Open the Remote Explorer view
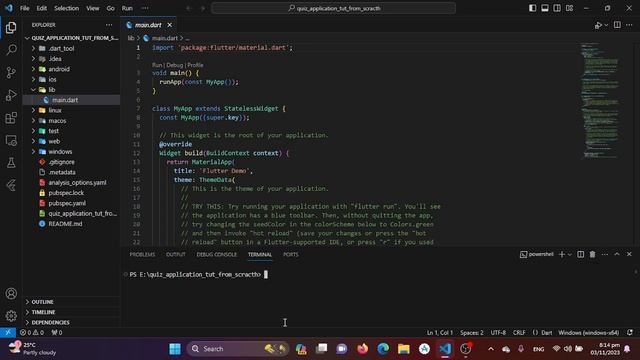640x360 pixels. click(x=11, y=140)
